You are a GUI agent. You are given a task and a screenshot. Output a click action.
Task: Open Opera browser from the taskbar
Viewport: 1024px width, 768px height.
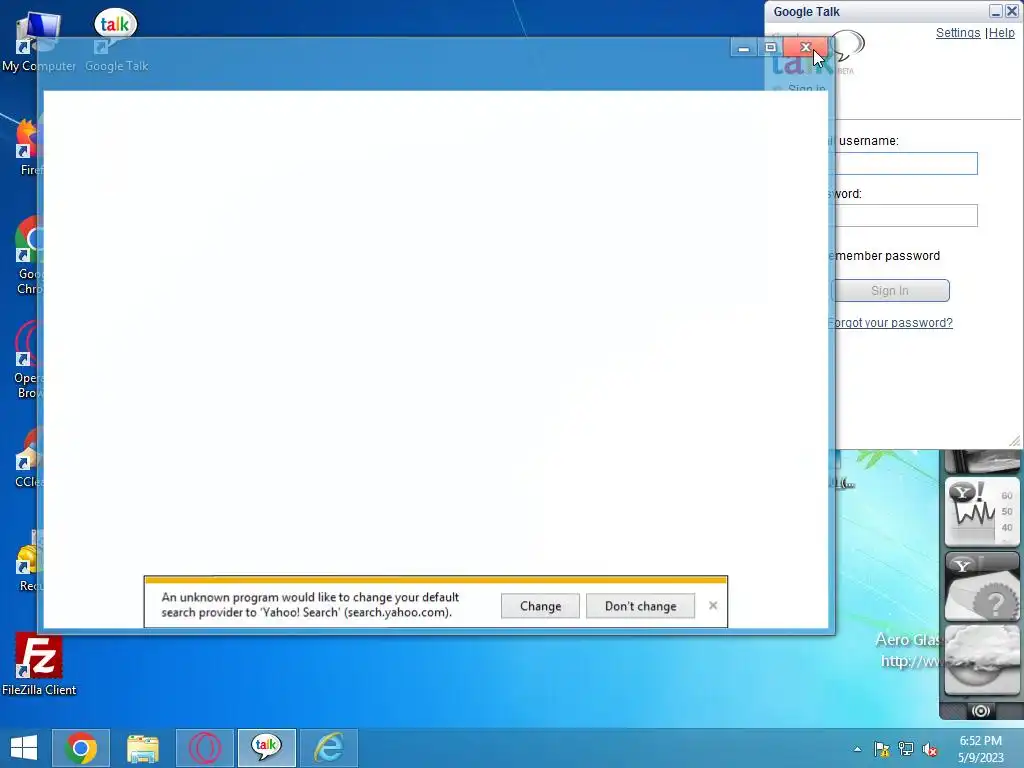(204, 748)
